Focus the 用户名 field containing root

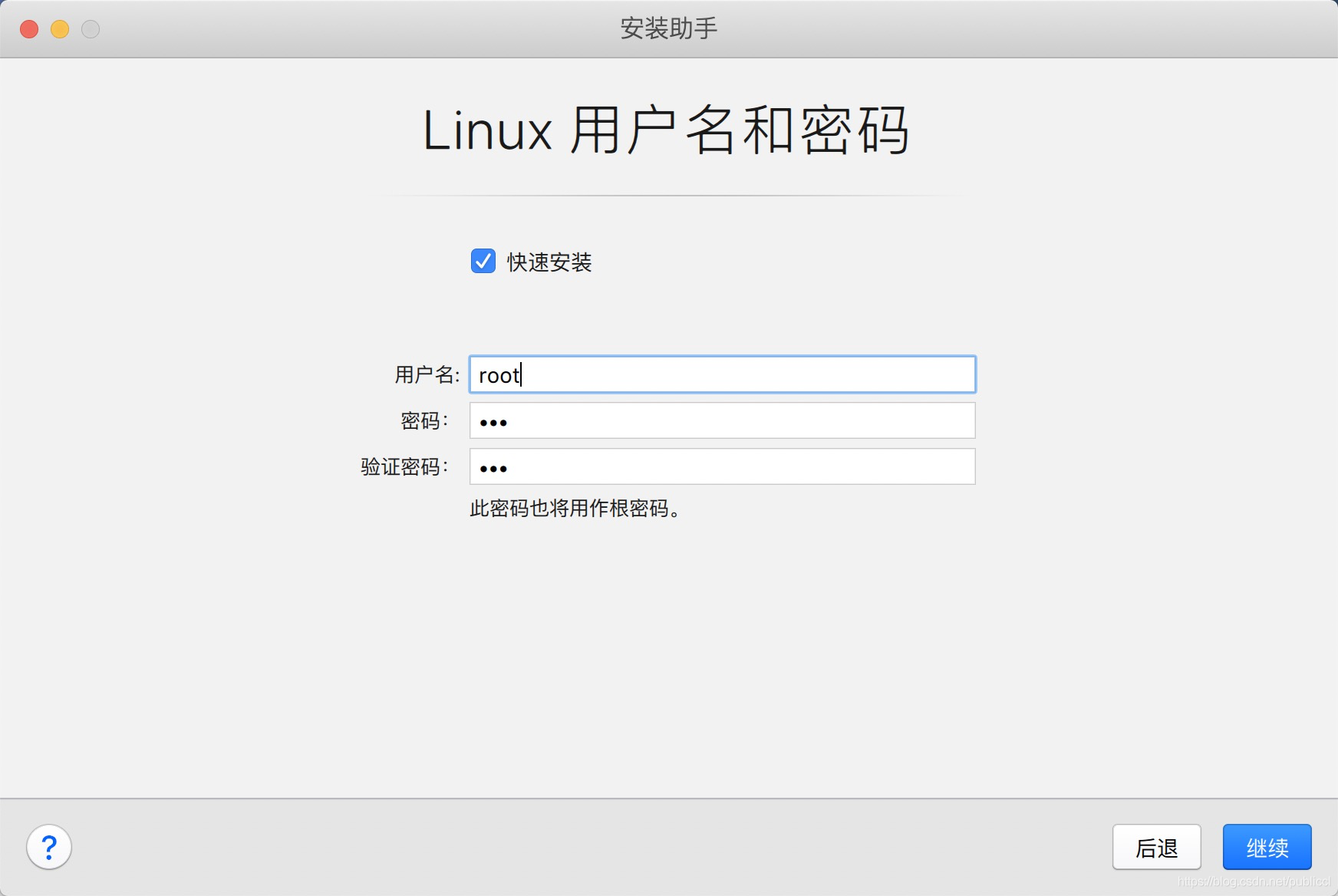click(723, 374)
